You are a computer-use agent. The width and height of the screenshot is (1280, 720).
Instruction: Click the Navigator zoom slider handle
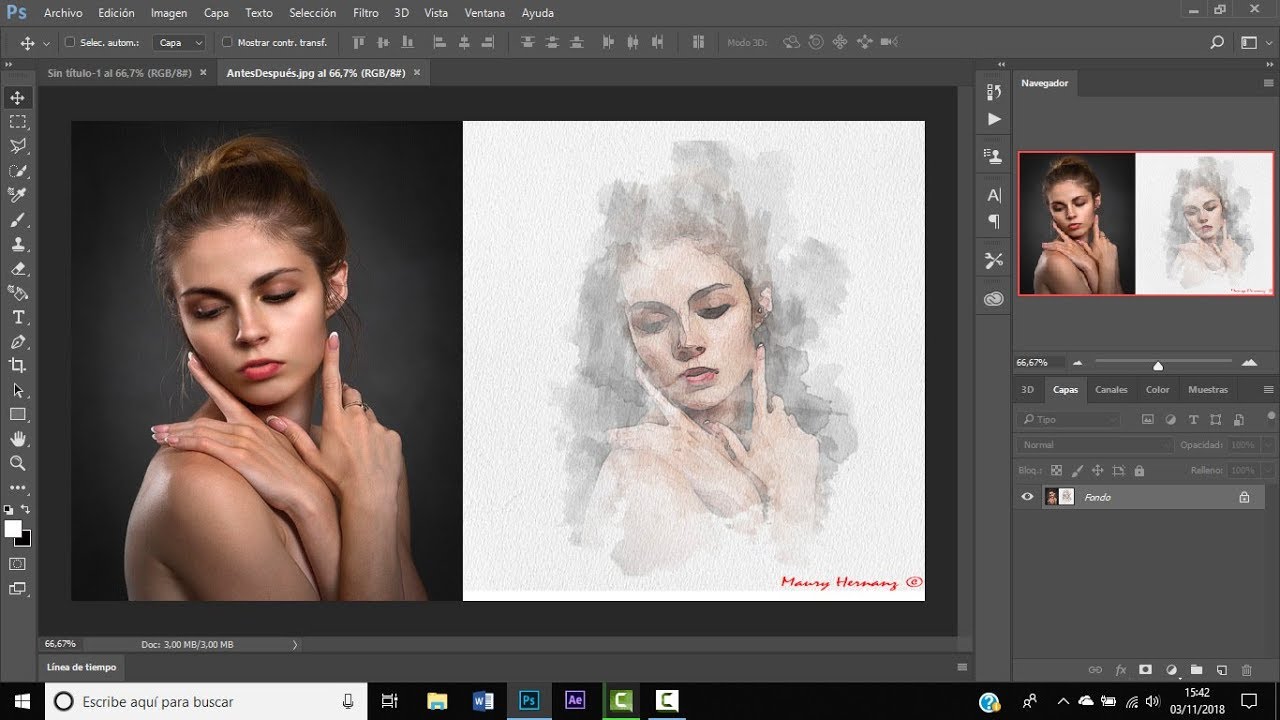pyautogui.click(x=1158, y=365)
